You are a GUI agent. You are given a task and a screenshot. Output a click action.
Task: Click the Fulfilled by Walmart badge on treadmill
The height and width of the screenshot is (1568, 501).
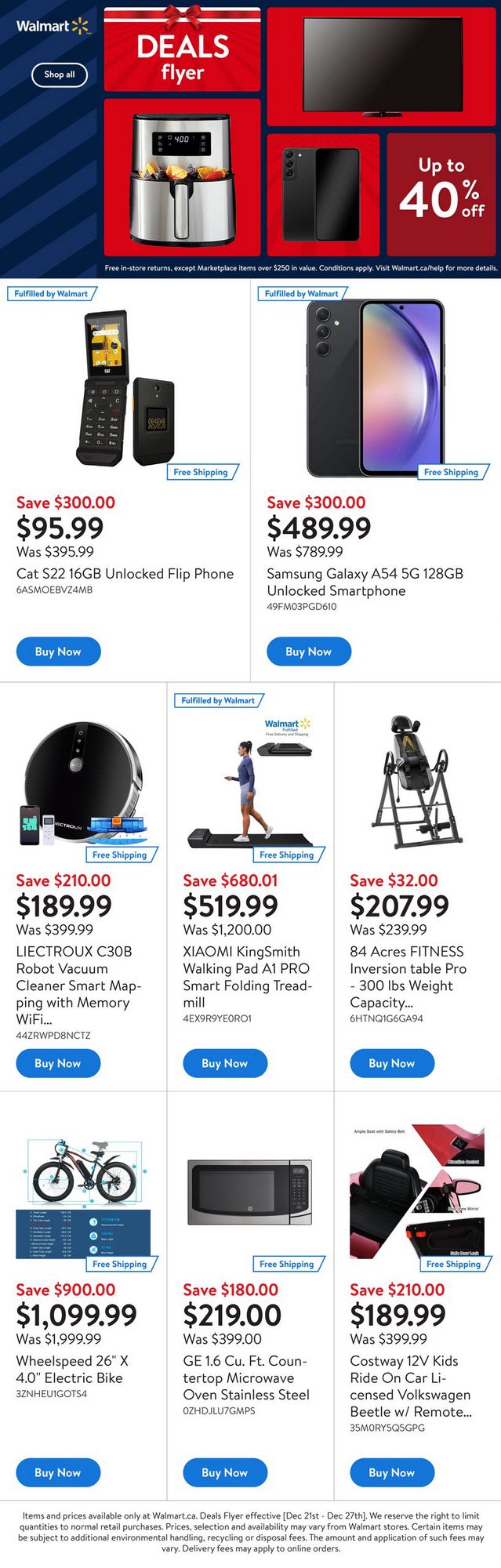pos(218,700)
